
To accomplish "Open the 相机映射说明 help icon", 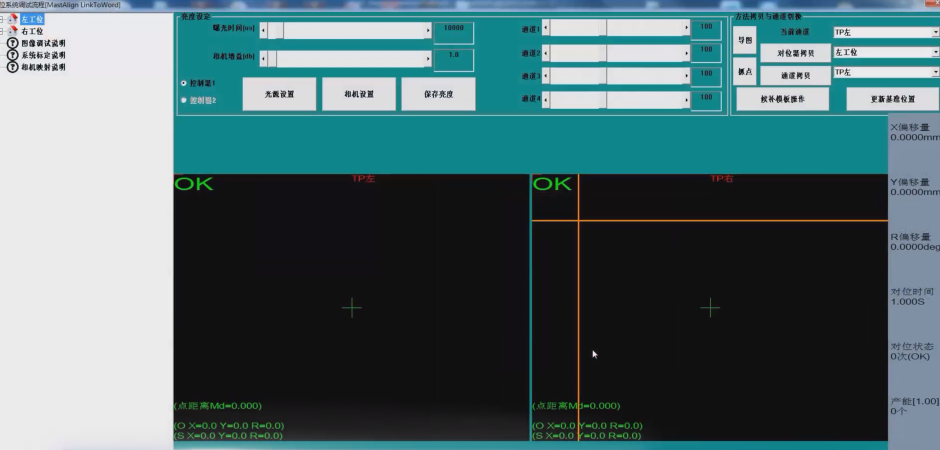I will [x=12, y=67].
